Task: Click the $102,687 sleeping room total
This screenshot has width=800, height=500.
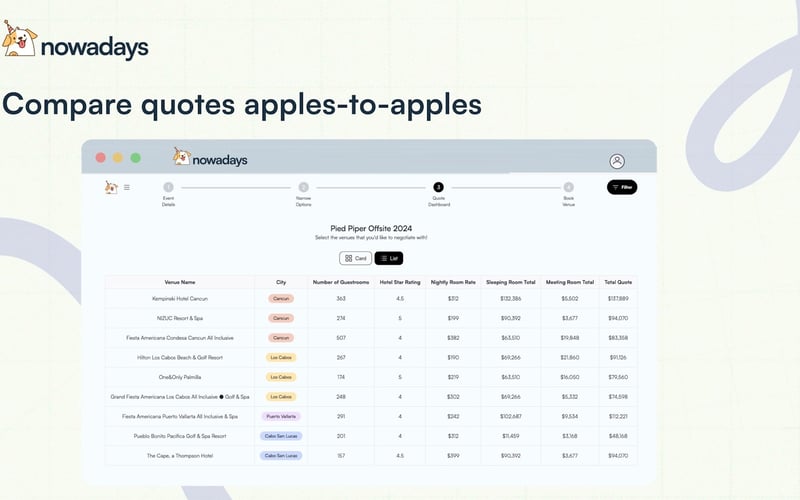Action: click(511, 416)
